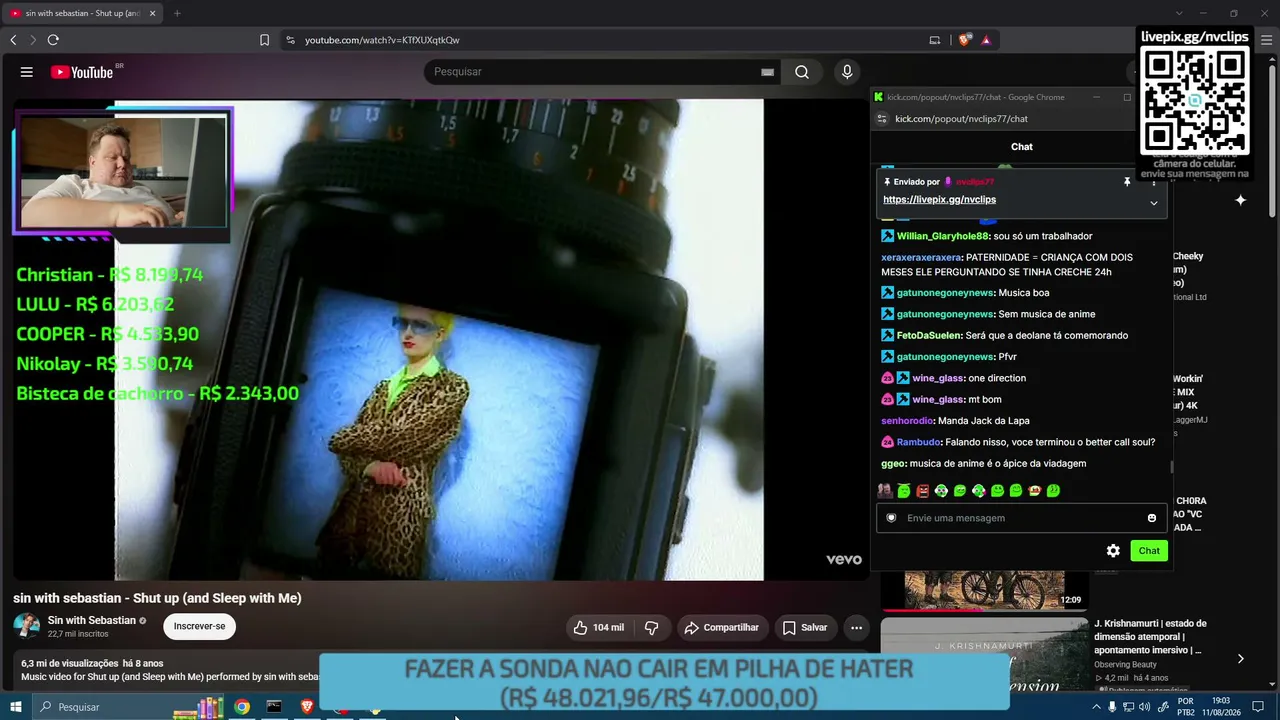Screen dimensions: 1280x720
Task: Click the YouTube search magnifier button
Action: pos(802,72)
